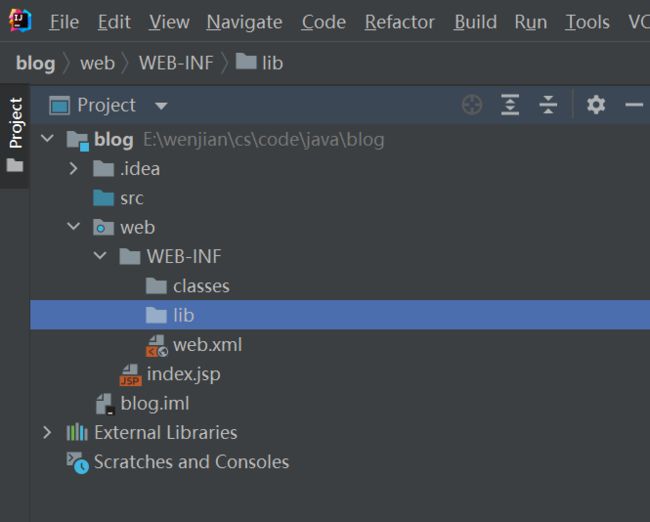
Task: Collapse the WEB-INF folder chevron
Action: (x=100, y=255)
